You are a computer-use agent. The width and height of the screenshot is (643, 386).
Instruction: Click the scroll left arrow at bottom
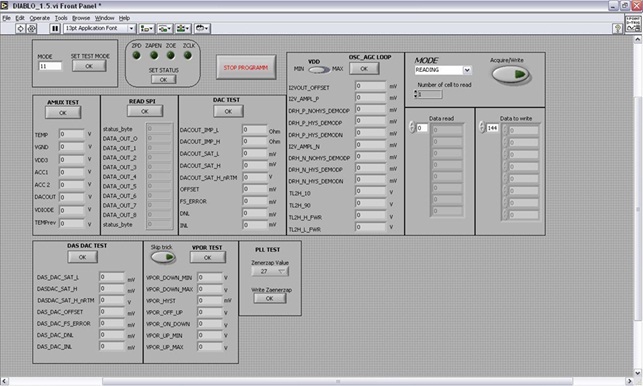[4, 381]
